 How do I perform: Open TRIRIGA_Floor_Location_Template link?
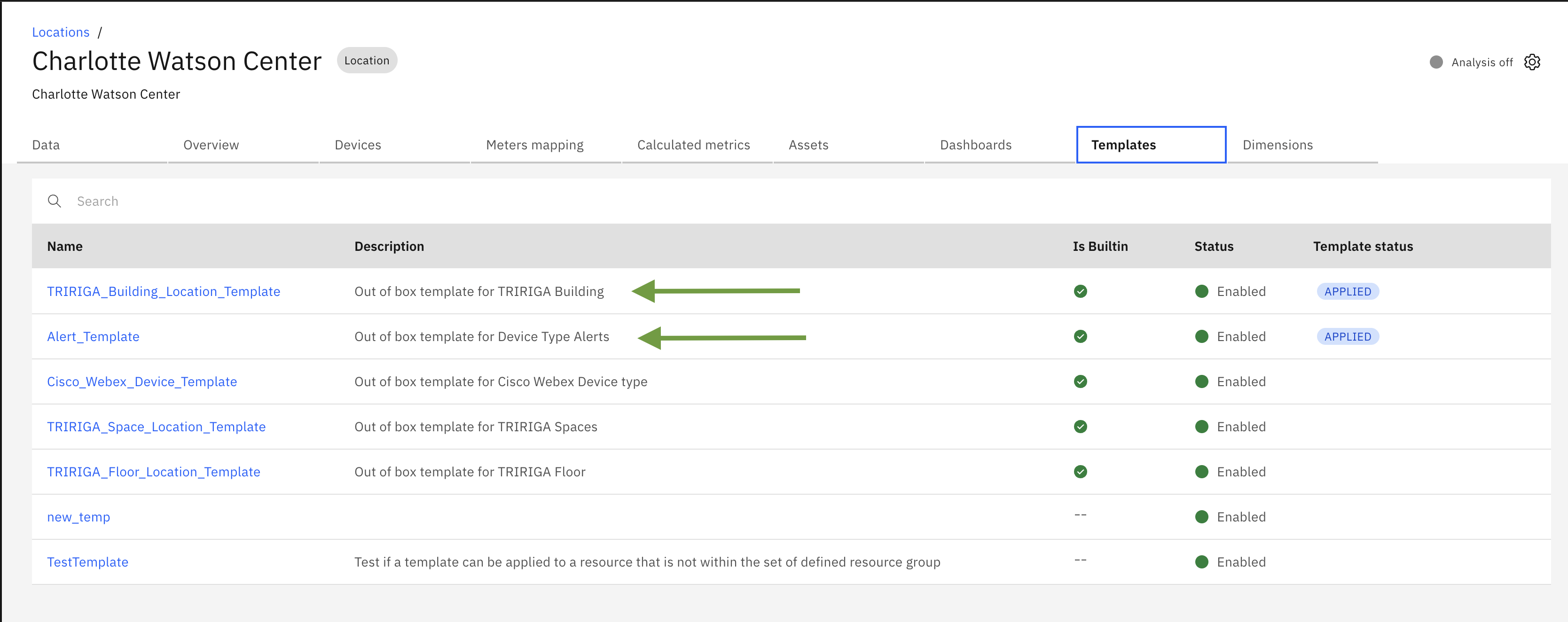[x=153, y=472]
